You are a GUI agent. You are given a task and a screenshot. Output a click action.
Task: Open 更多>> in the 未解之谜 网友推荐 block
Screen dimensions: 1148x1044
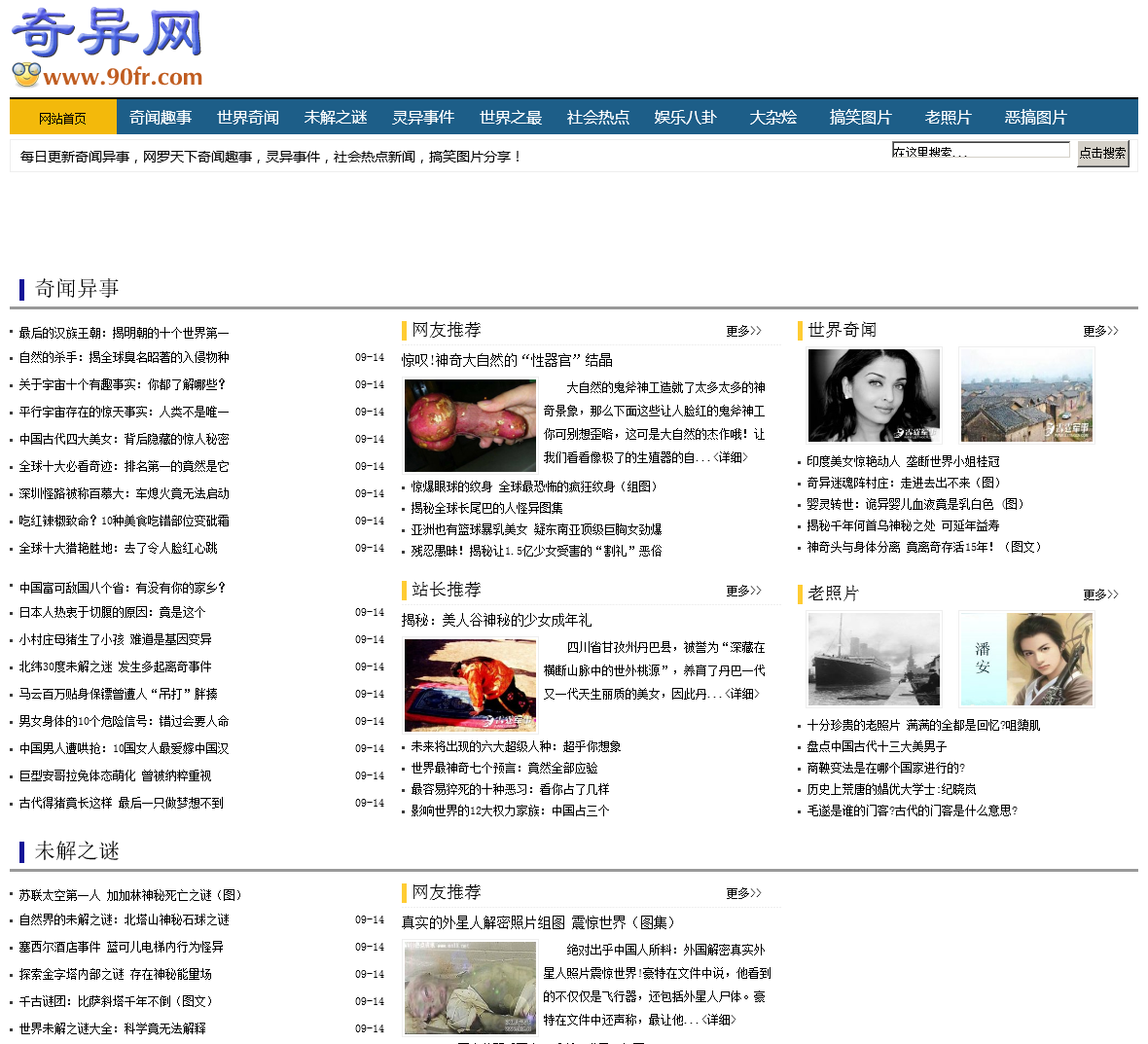pyautogui.click(x=744, y=893)
